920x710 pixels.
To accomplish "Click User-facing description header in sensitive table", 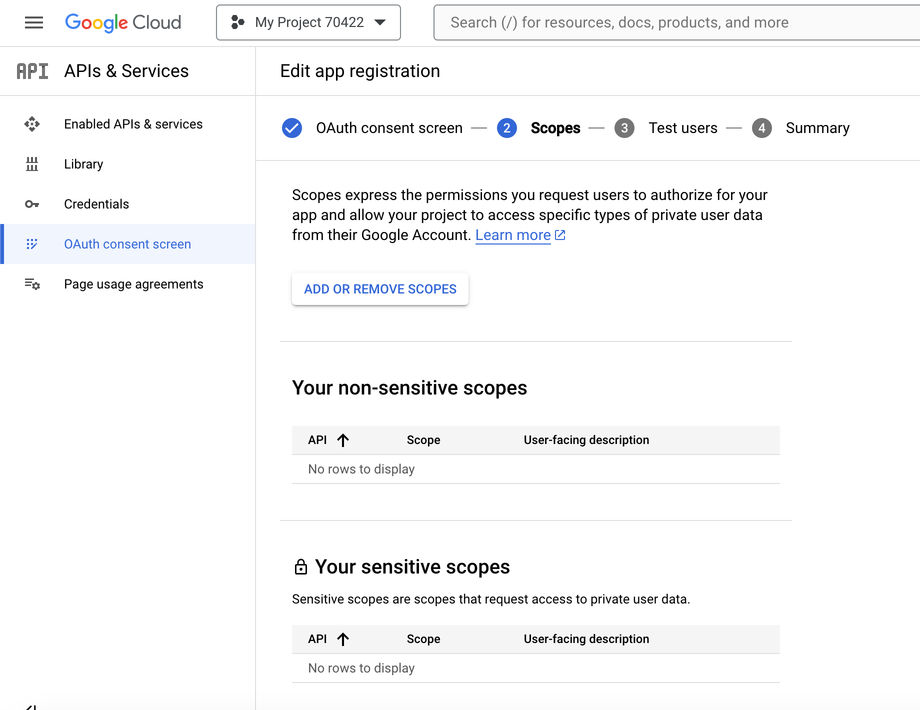I will click(586, 639).
